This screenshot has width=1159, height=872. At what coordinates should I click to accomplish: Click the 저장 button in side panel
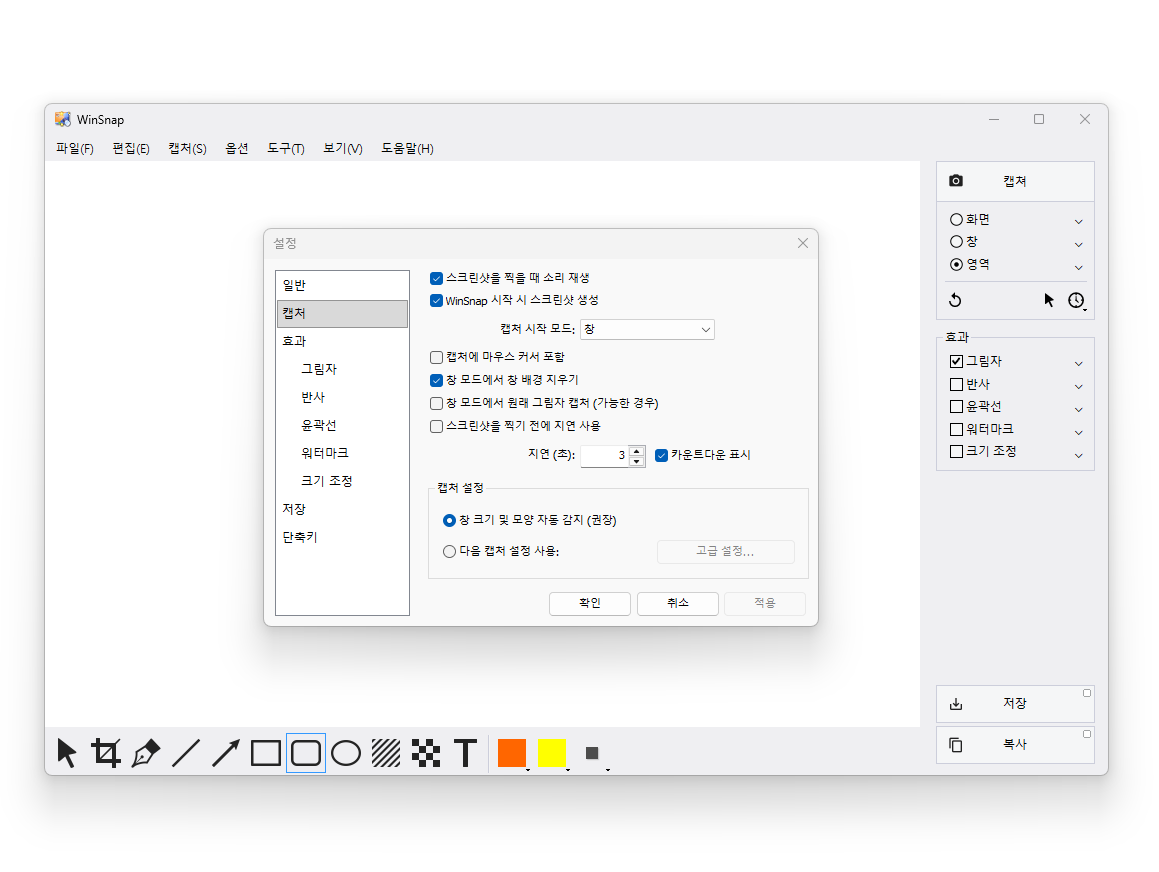[x=1015, y=704]
